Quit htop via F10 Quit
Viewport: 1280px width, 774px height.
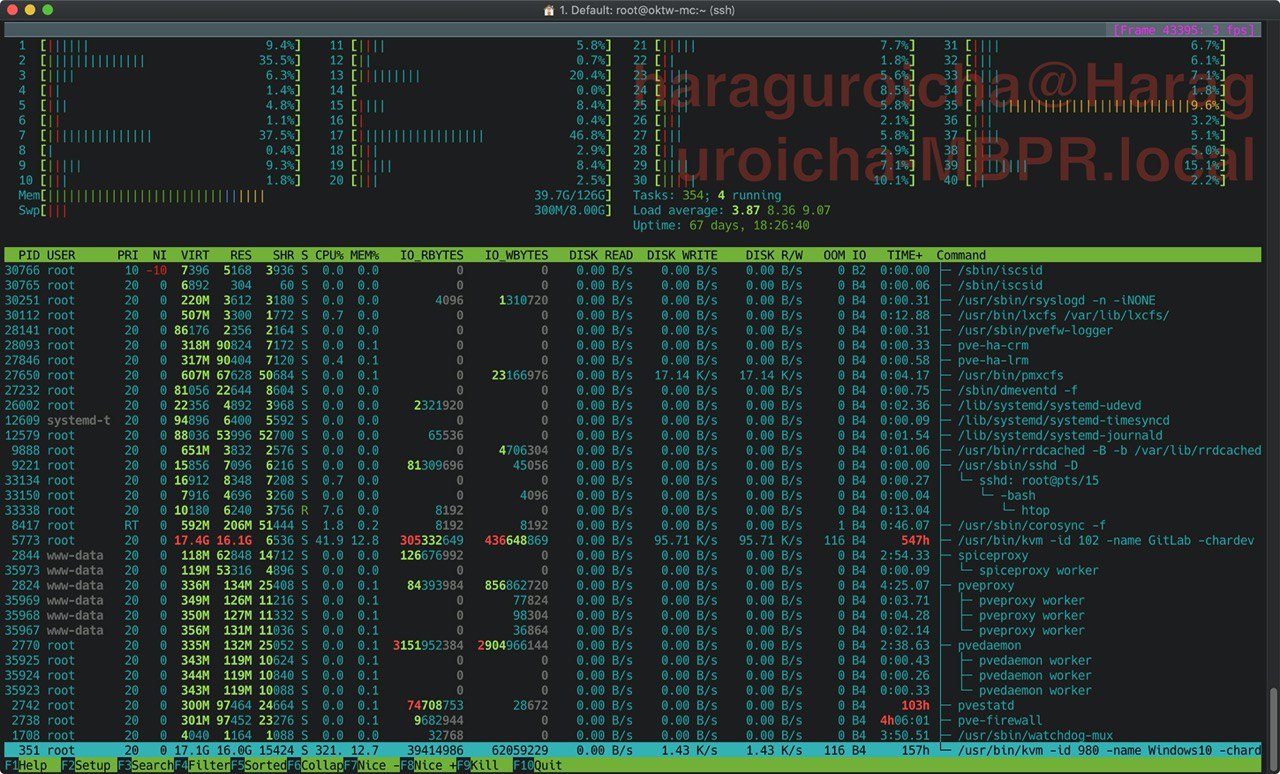540,765
